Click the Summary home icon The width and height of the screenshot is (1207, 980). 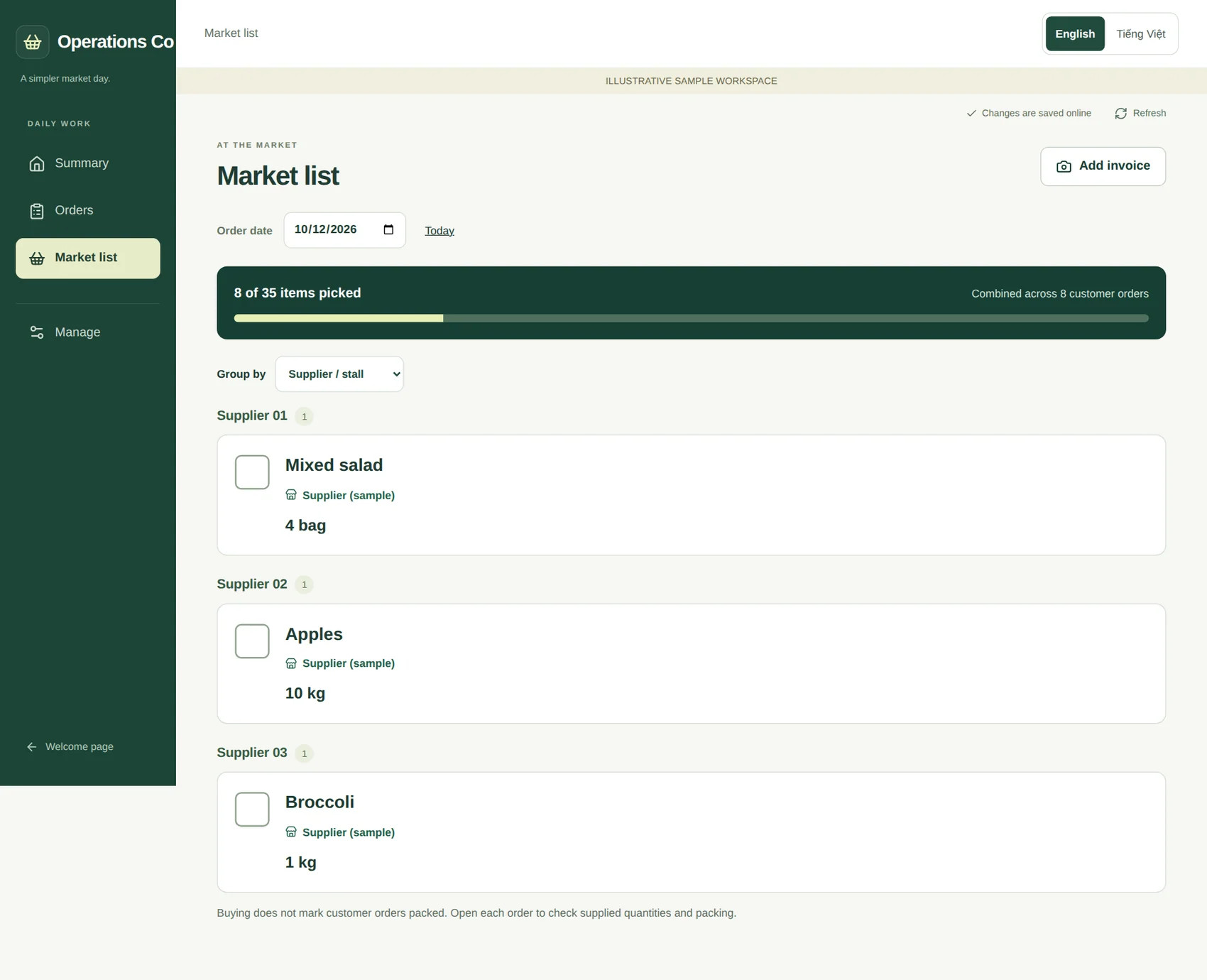click(37, 164)
